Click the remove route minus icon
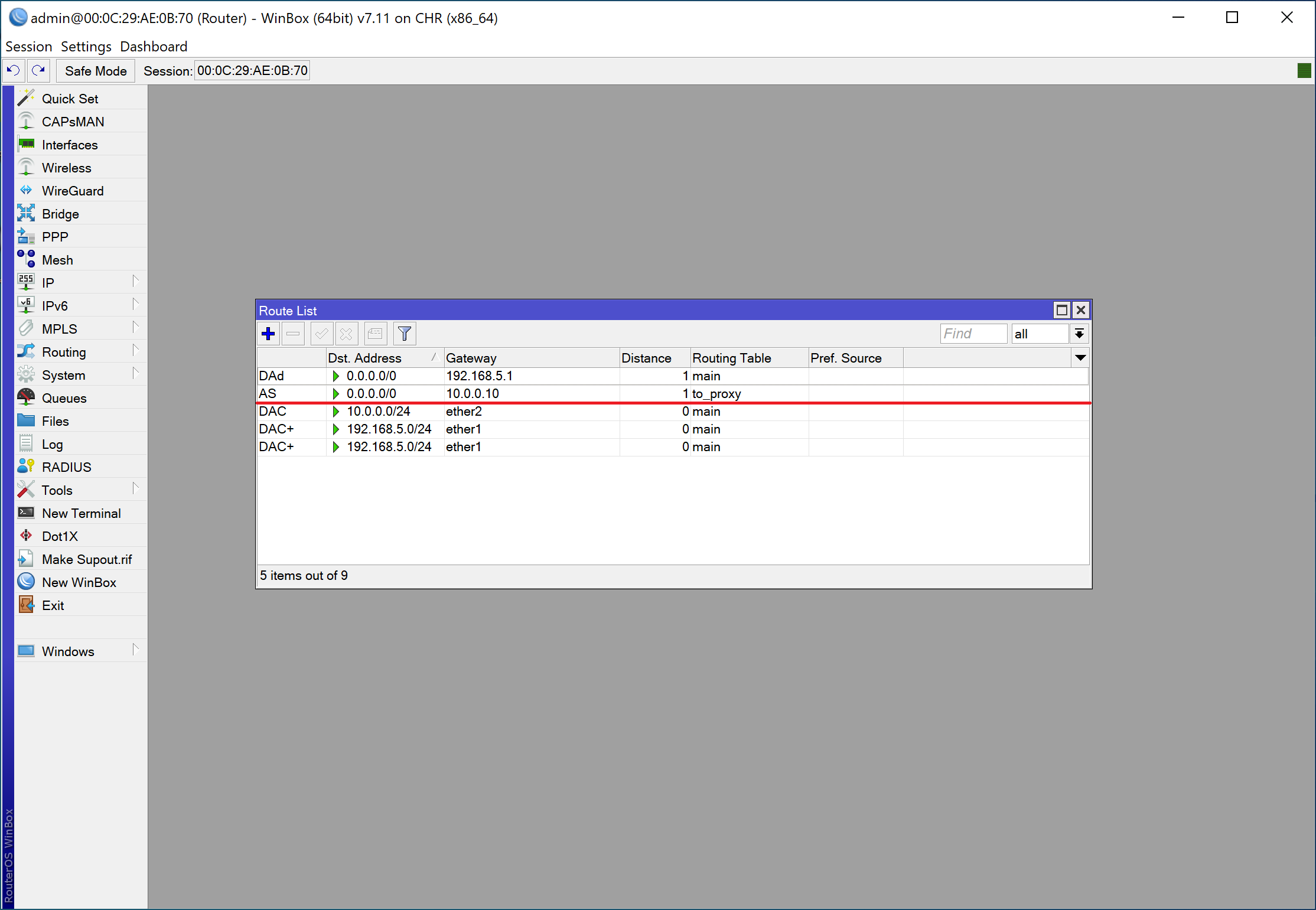Screen dimensions: 1316x910 [294, 333]
